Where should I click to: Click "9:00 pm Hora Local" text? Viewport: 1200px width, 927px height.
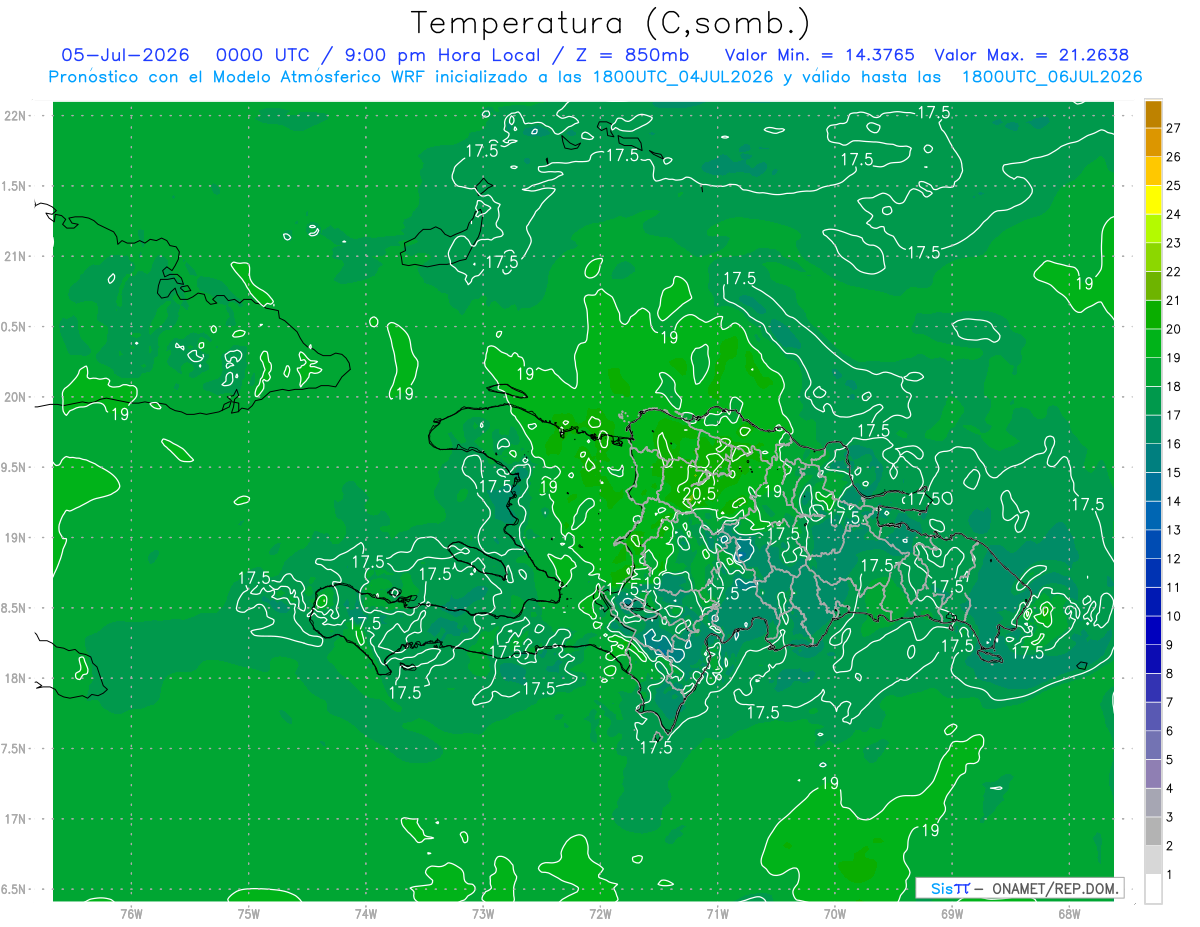(x=441, y=55)
